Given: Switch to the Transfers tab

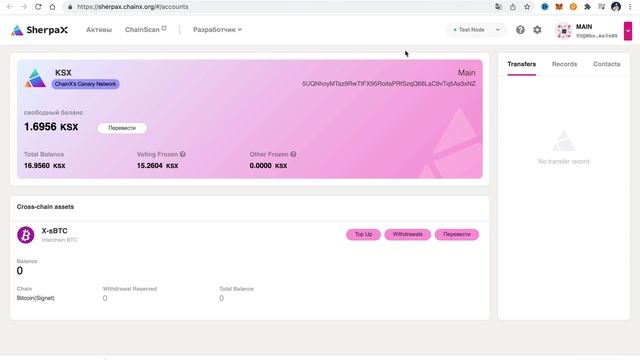Looking at the screenshot, I should click(522, 64).
